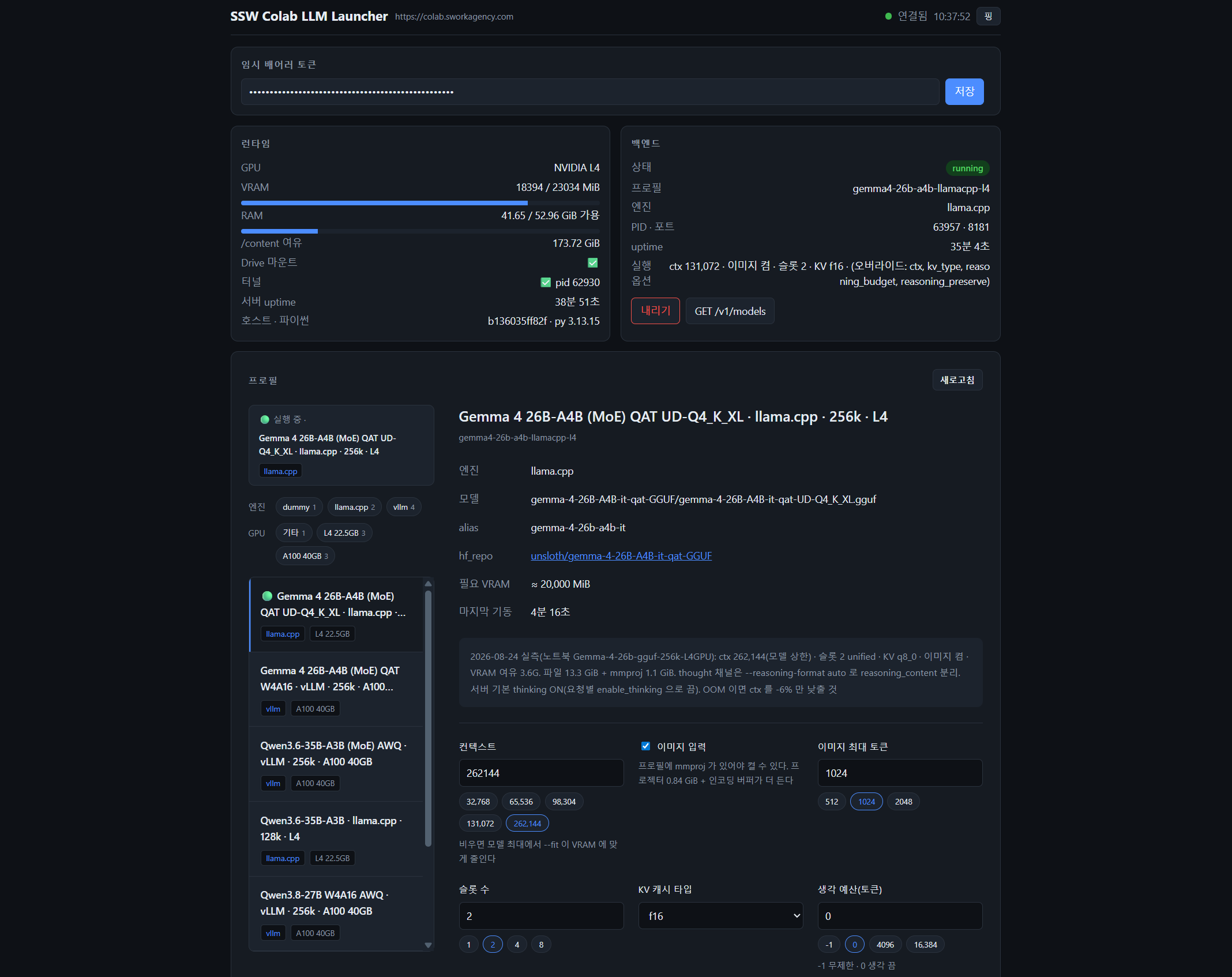
Task: Click GET /v1/models button
Action: (730, 311)
